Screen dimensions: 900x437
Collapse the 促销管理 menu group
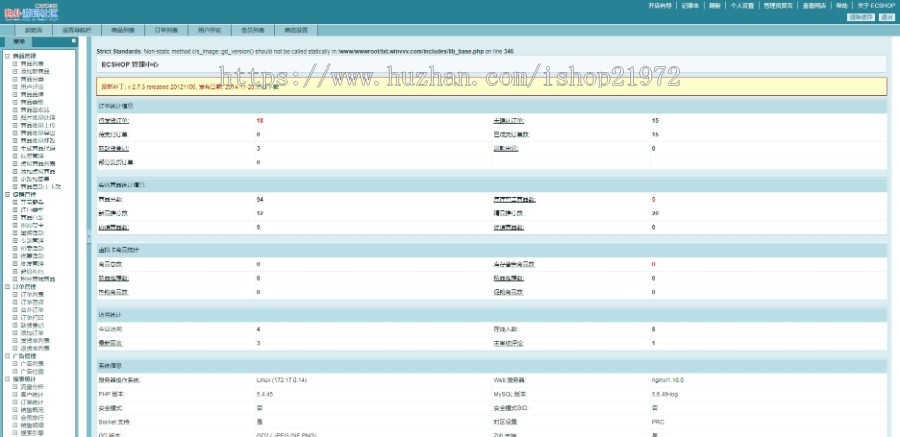pos(7,195)
